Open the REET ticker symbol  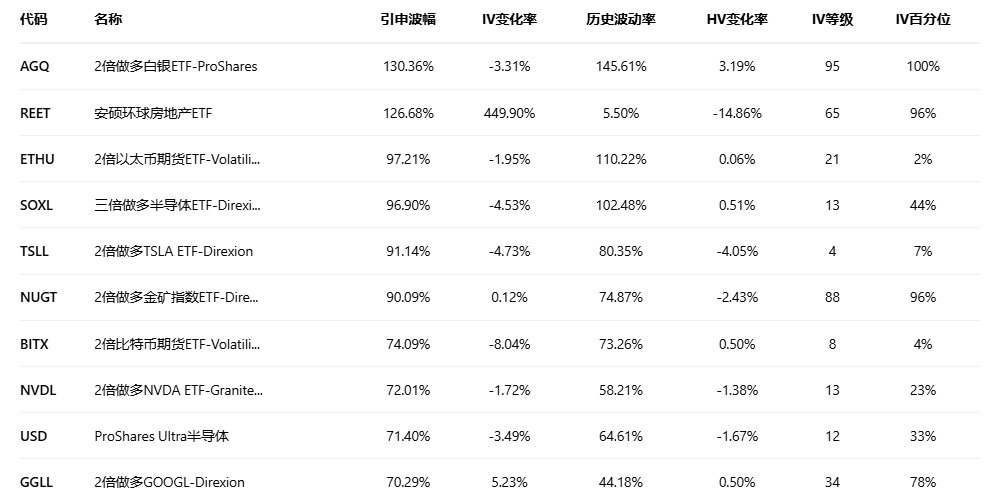(x=34, y=113)
